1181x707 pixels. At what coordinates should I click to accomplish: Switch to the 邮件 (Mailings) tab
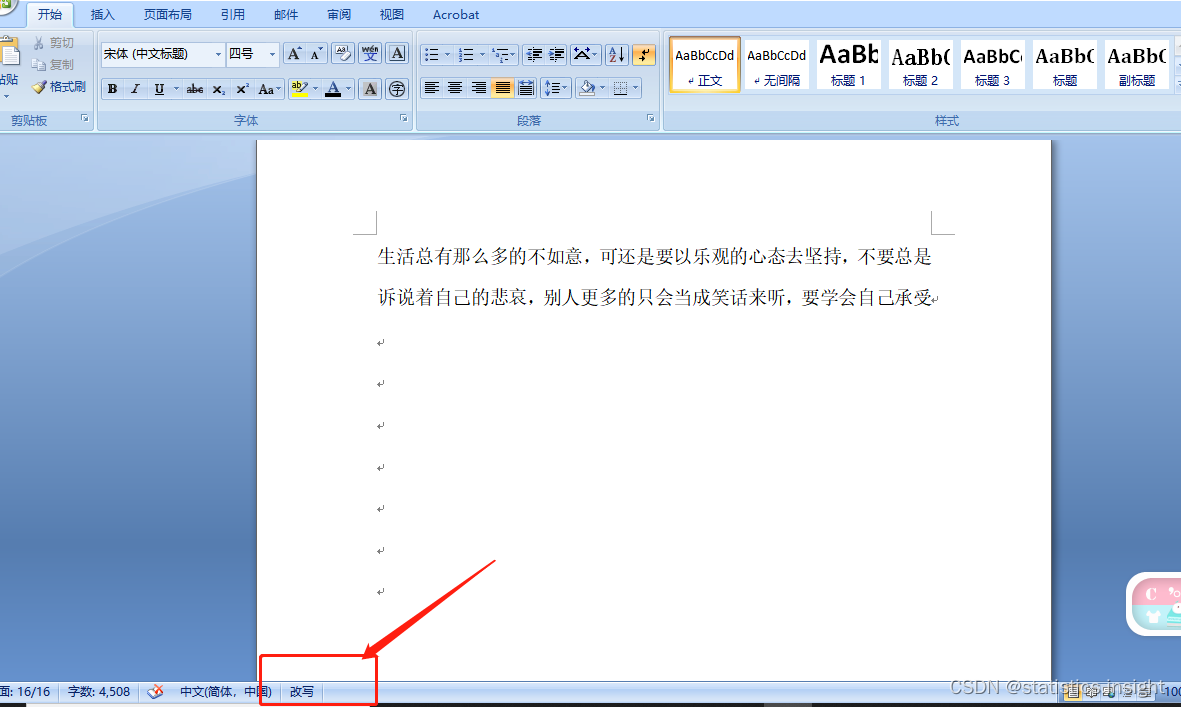[x=285, y=14]
